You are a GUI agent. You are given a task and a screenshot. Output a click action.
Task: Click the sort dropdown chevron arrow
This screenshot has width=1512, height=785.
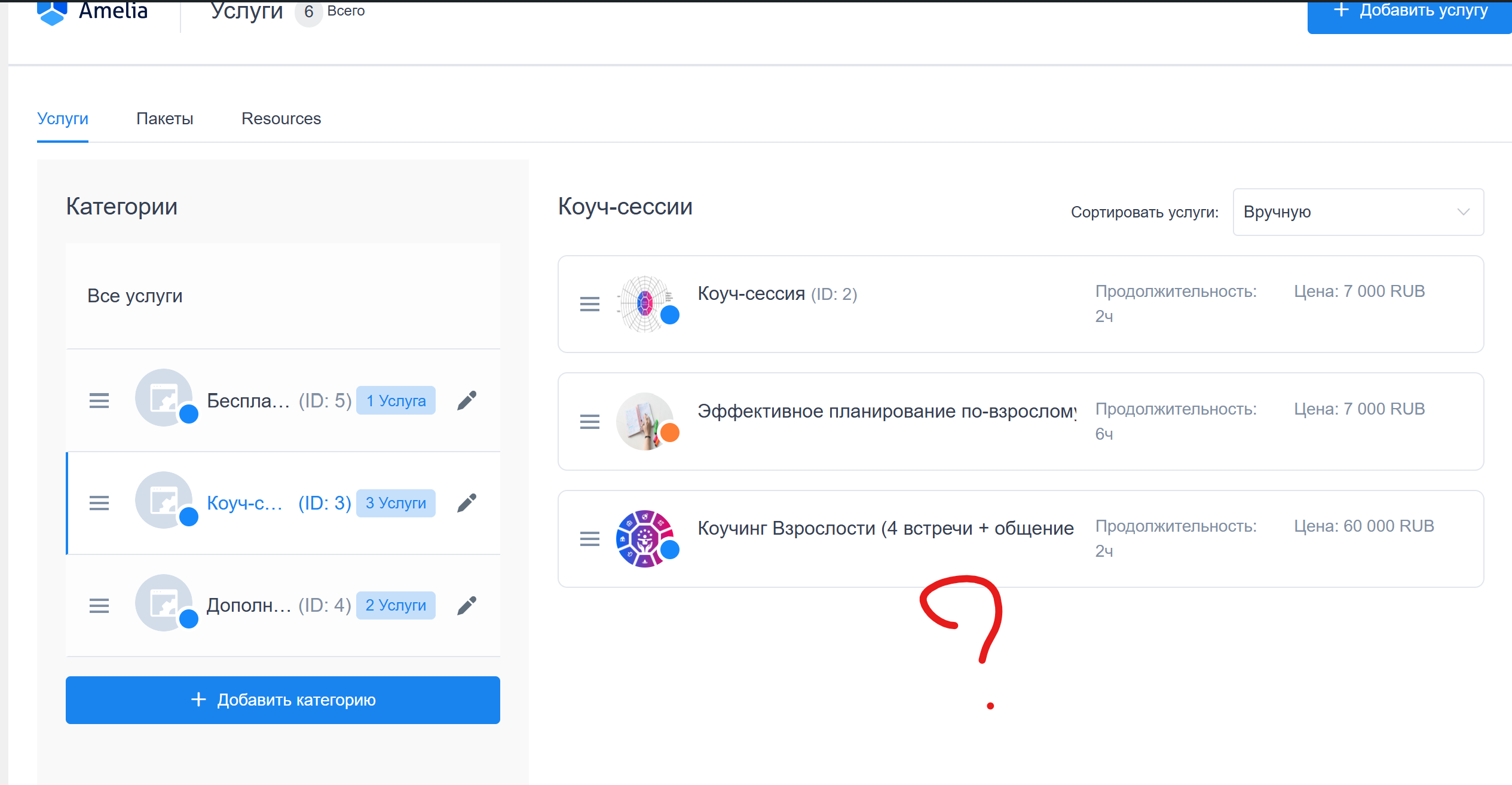tap(1463, 212)
